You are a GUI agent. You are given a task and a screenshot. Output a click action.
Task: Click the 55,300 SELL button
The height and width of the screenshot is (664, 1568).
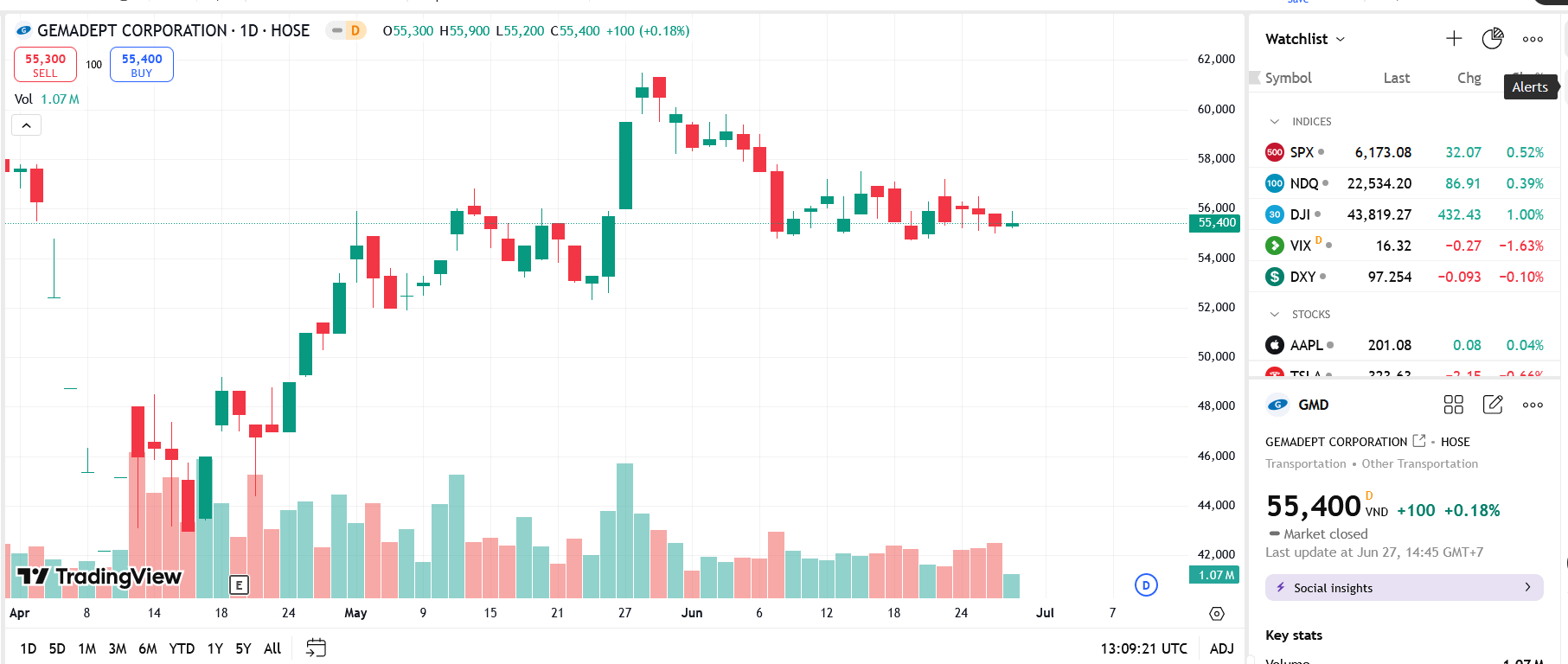coord(45,65)
